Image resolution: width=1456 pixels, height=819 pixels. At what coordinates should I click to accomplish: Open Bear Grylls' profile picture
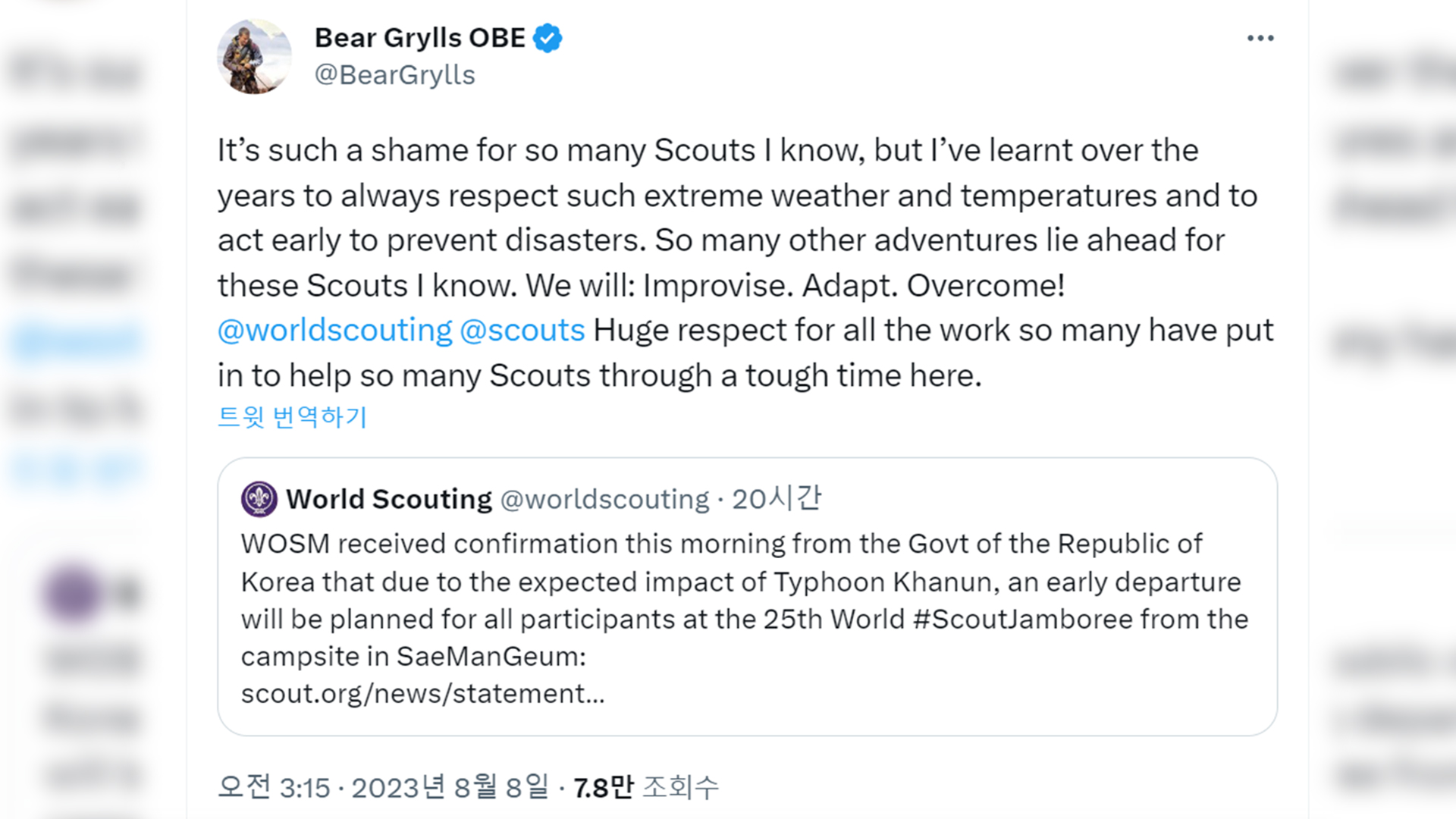(254, 57)
